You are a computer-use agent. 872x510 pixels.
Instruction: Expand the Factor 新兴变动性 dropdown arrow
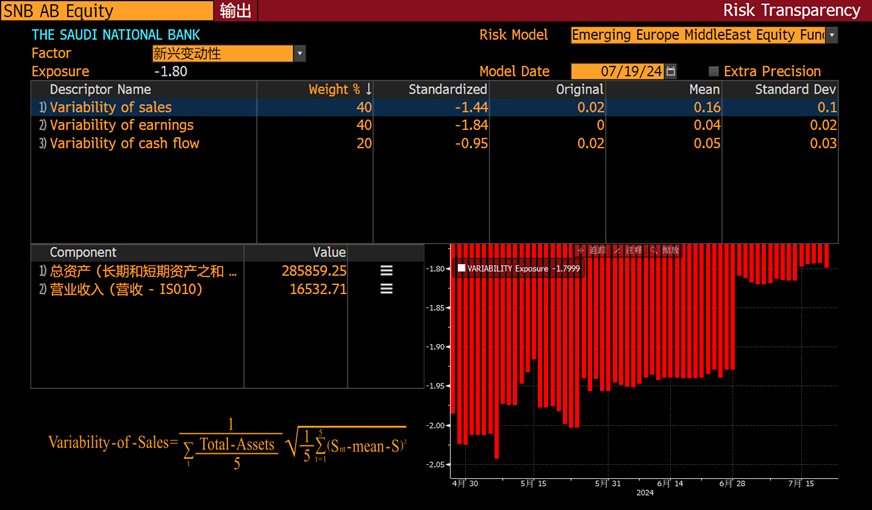[300, 53]
